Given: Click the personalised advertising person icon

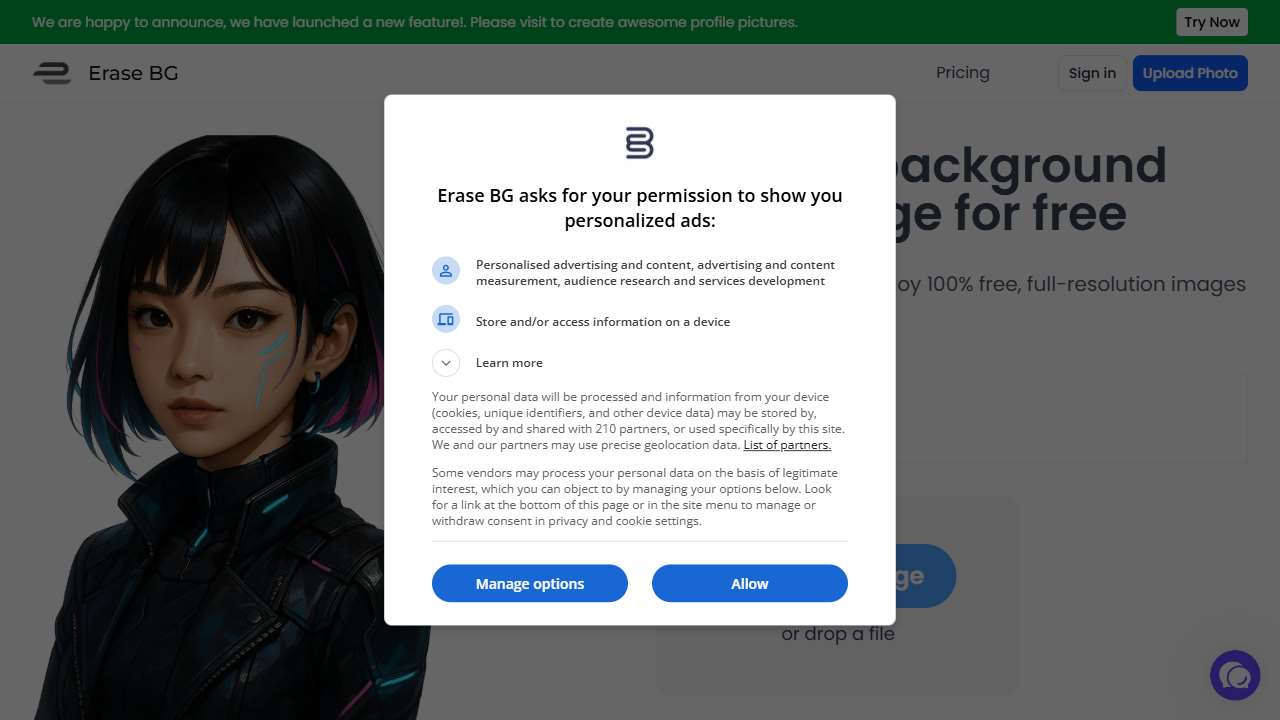Looking at the screenshot, I should point(446,270).
